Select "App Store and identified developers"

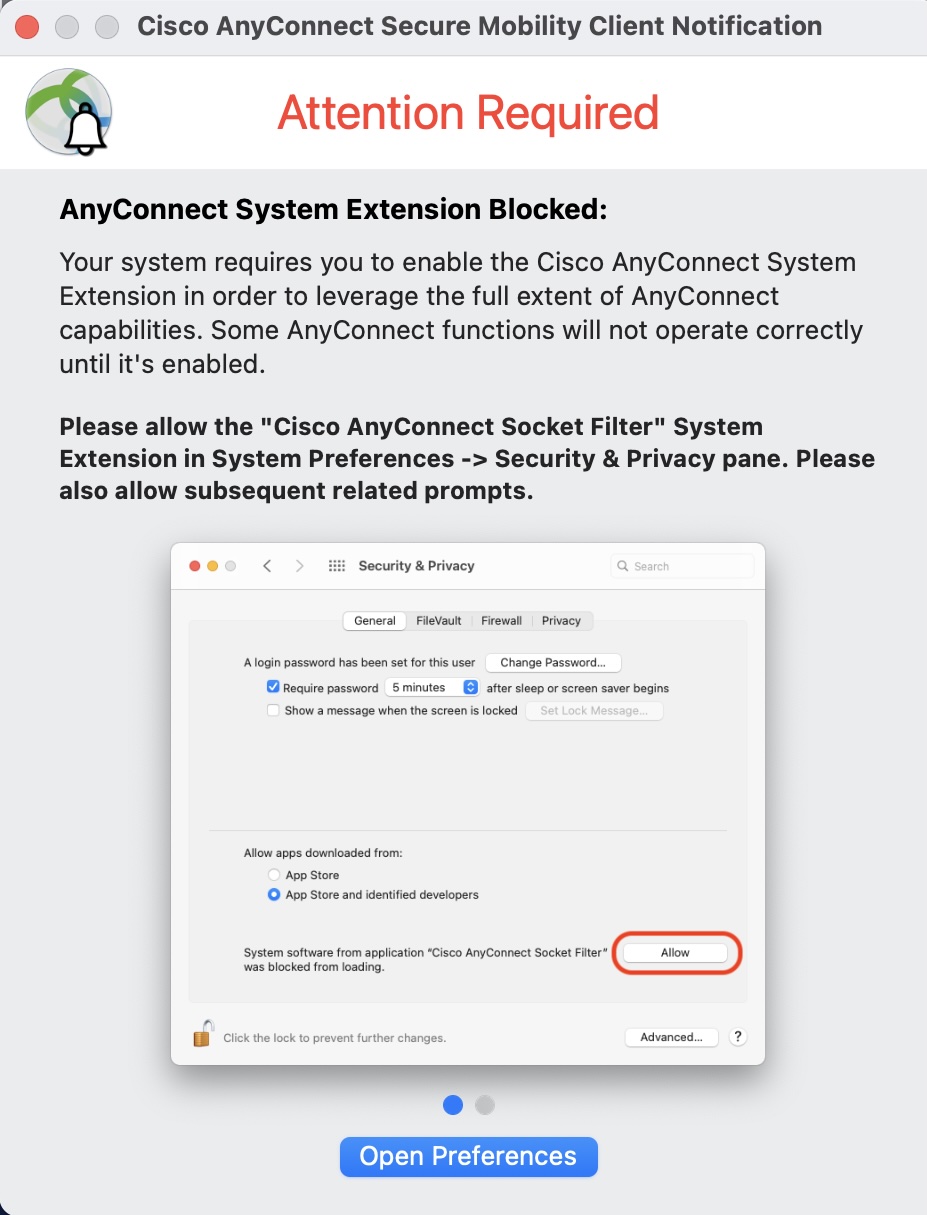[273, 895]
